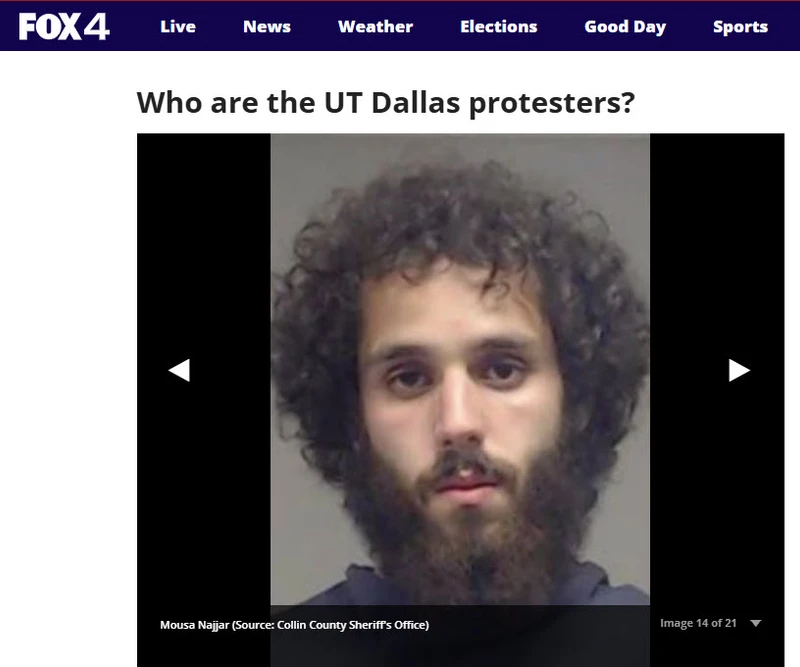Click the Image 14 of 21 counter
This screenshot has height=667, width=800.
(x=698, y=623)
